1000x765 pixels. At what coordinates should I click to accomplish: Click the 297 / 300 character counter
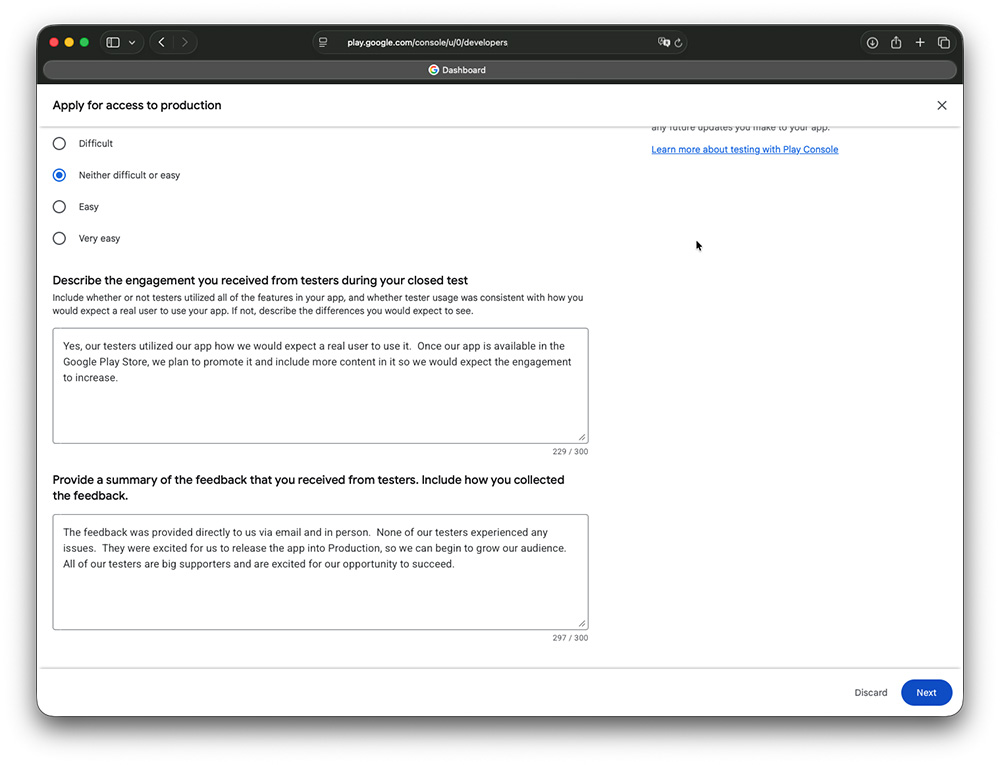(570, 638)
